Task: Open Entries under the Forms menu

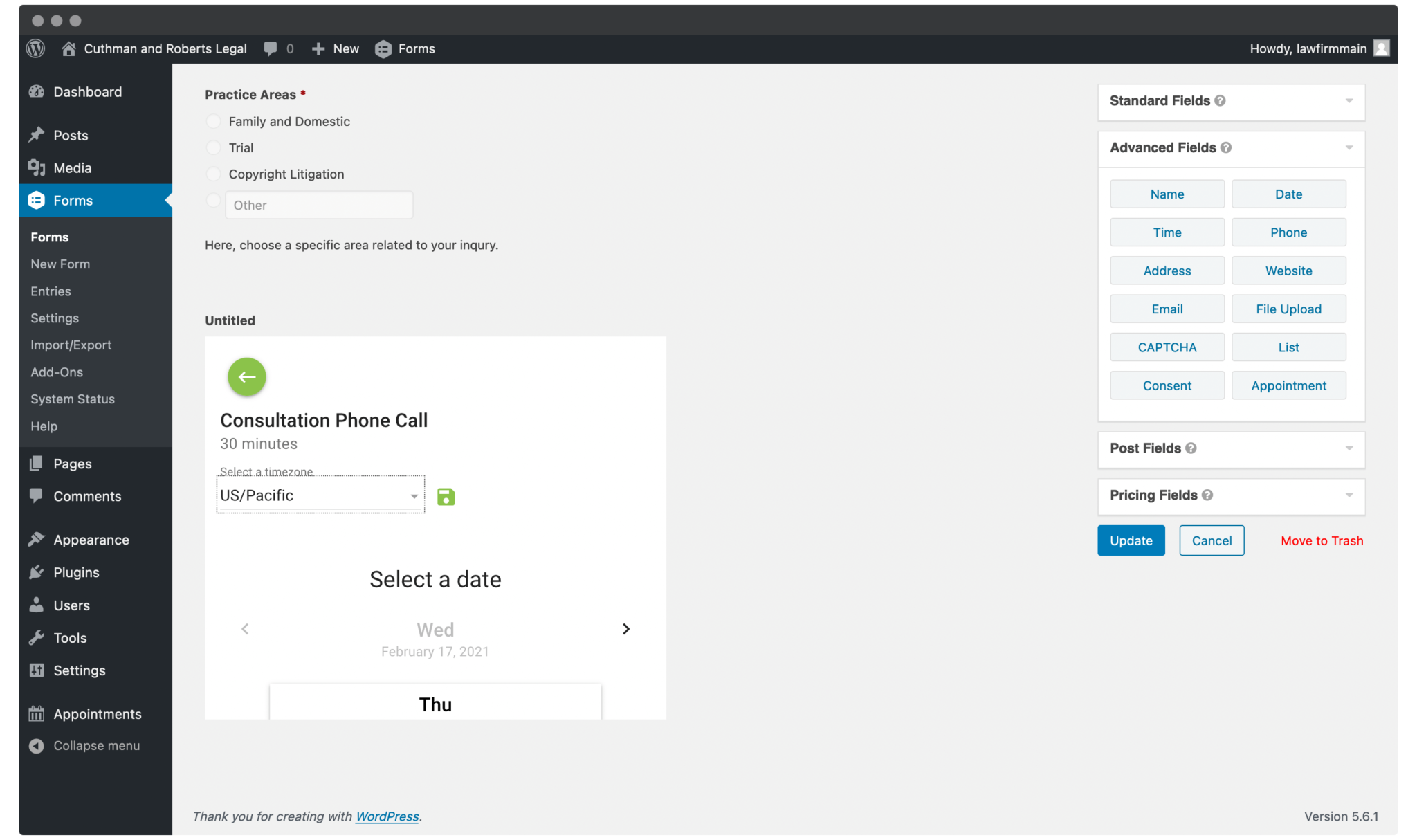Action: [x=50, y=291]
